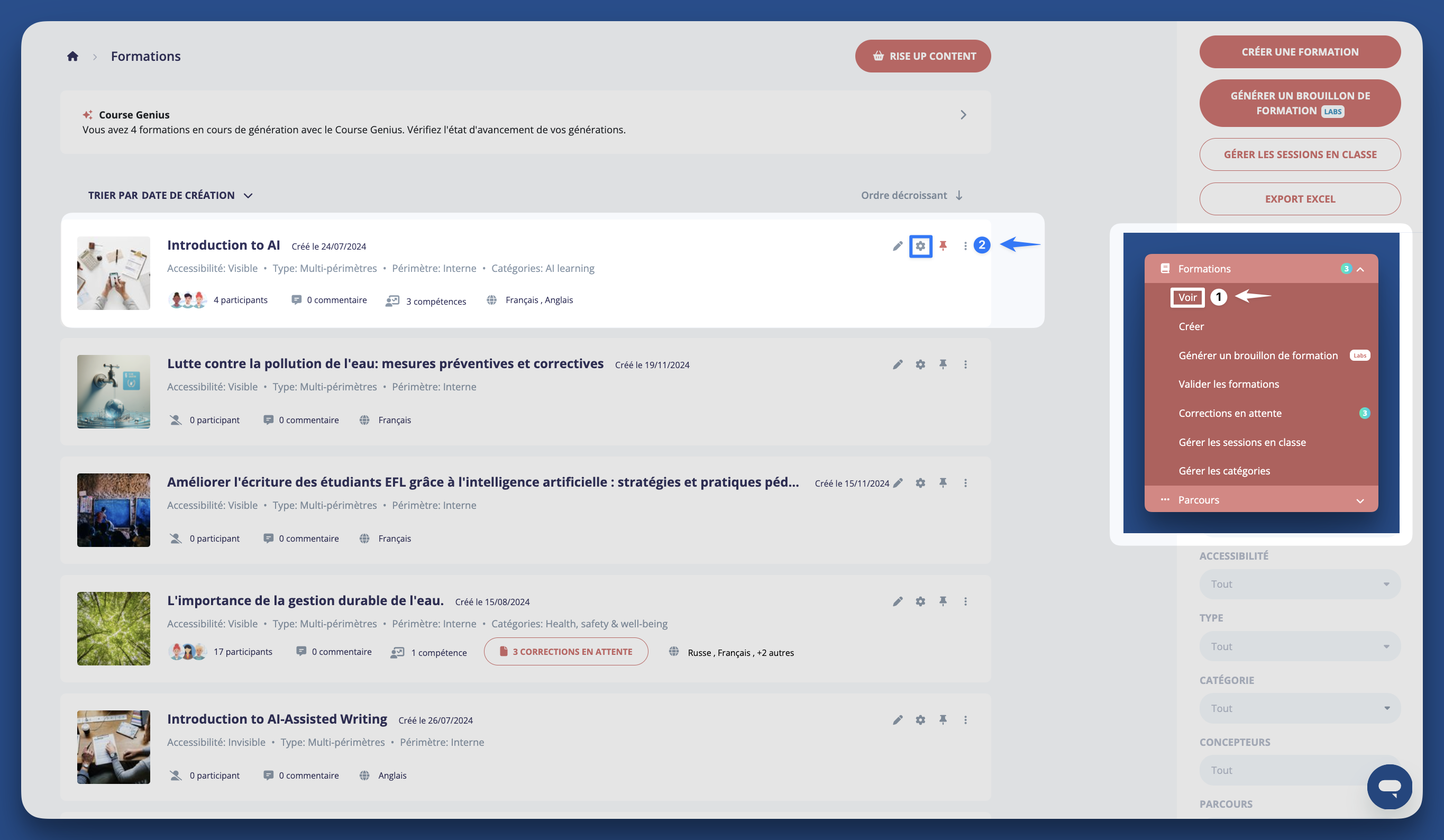This screenshot has width=1444, height=840.
Task: Click the Créer une formation button
Action: coord(1300,52)
